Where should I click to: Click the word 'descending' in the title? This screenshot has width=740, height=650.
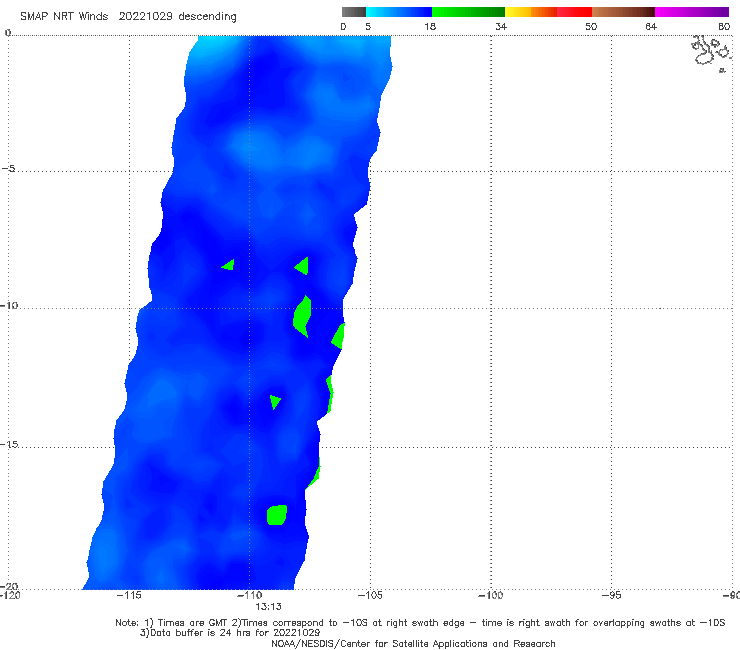207,17
